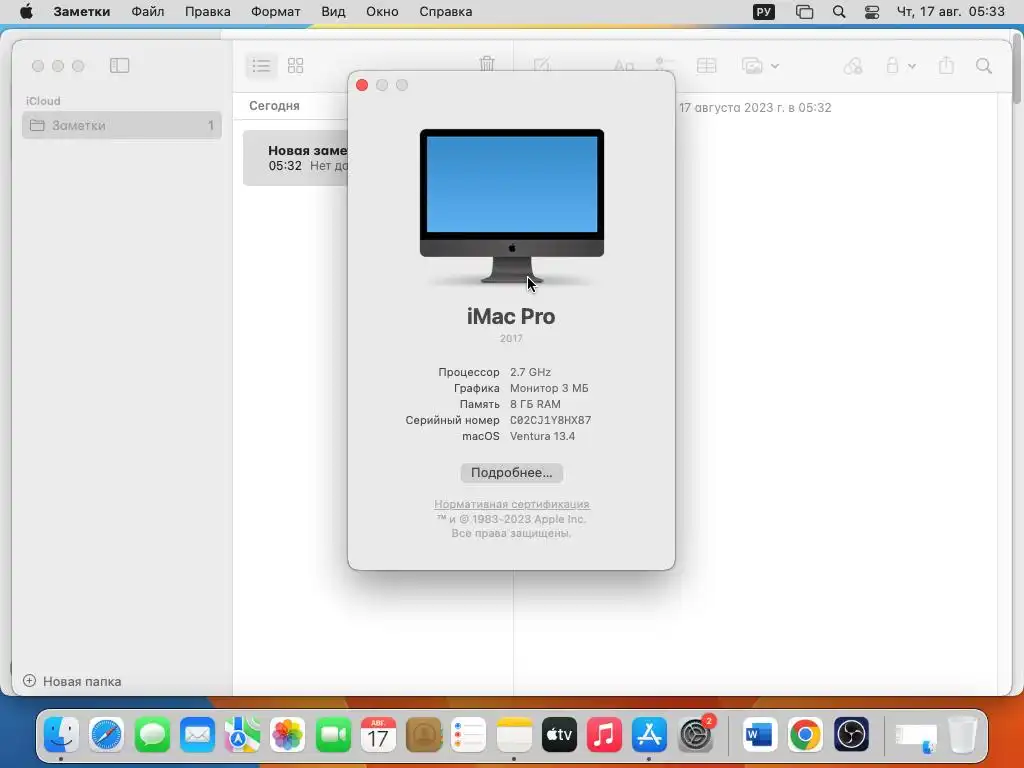
Task: Click the serial number C02CJ1Y8HX87
Action: [x=551, y=421]
